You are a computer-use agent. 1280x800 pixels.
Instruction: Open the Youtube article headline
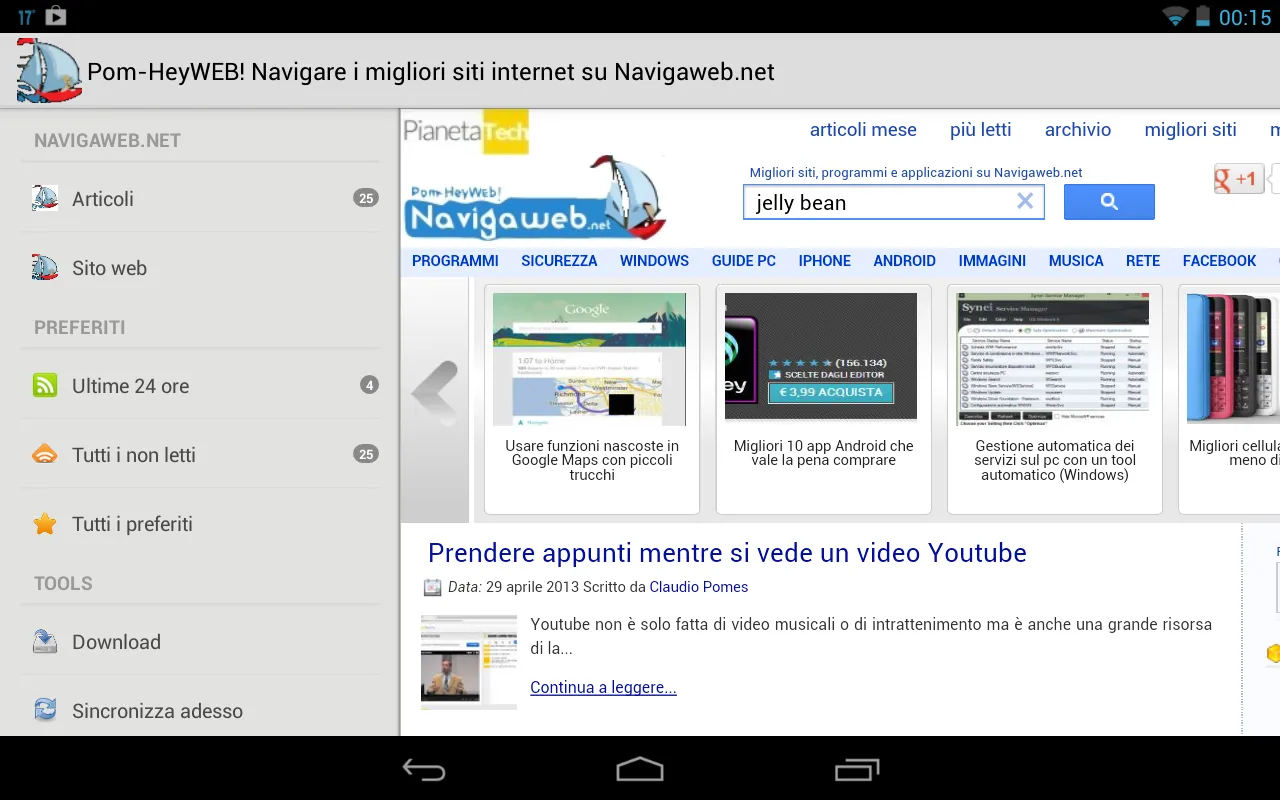pos(727,553)
